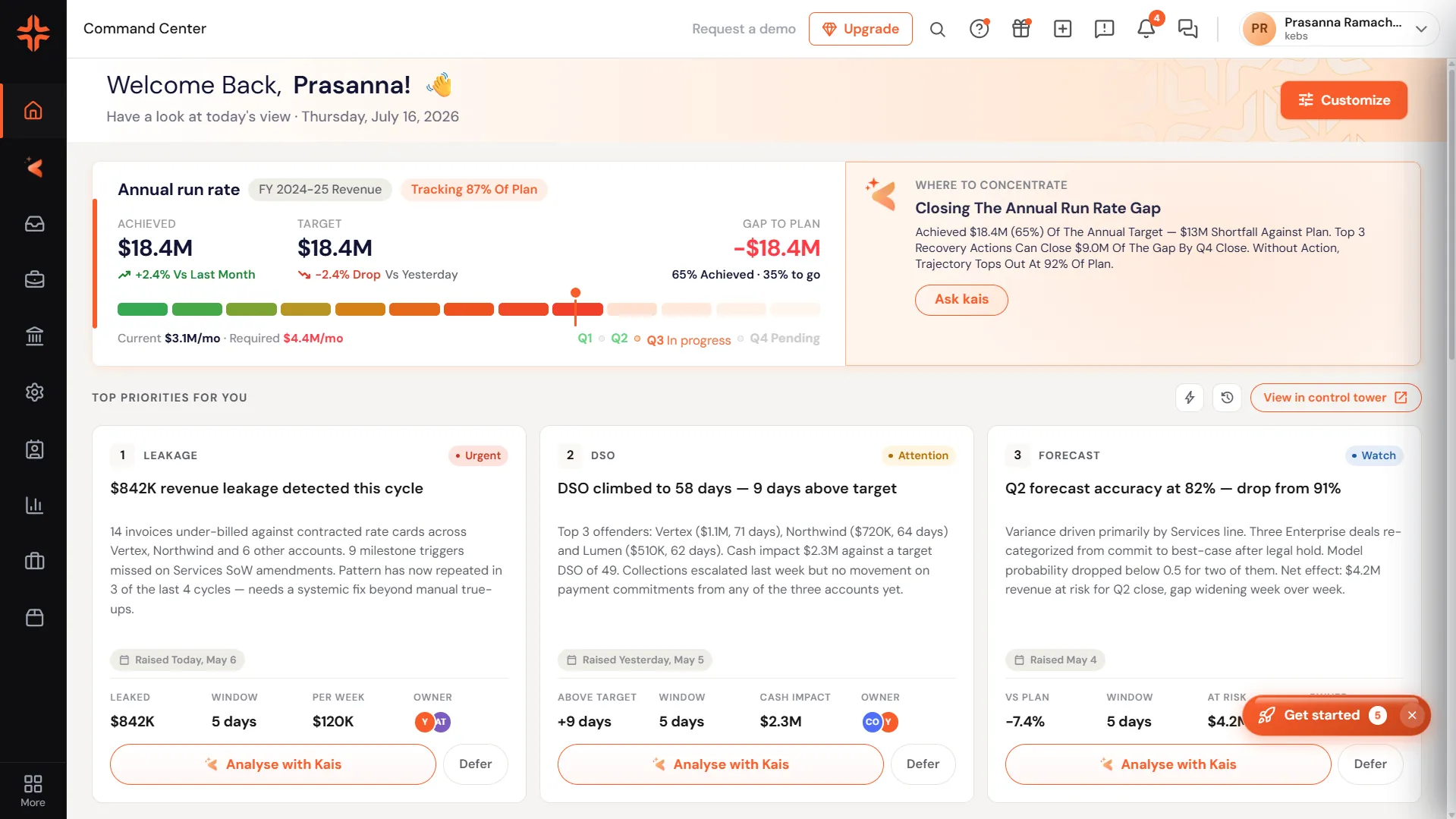The width and height of the screenshot is (1456, 819).
Task: Click the Attention status tag
Action: [918, 455]
